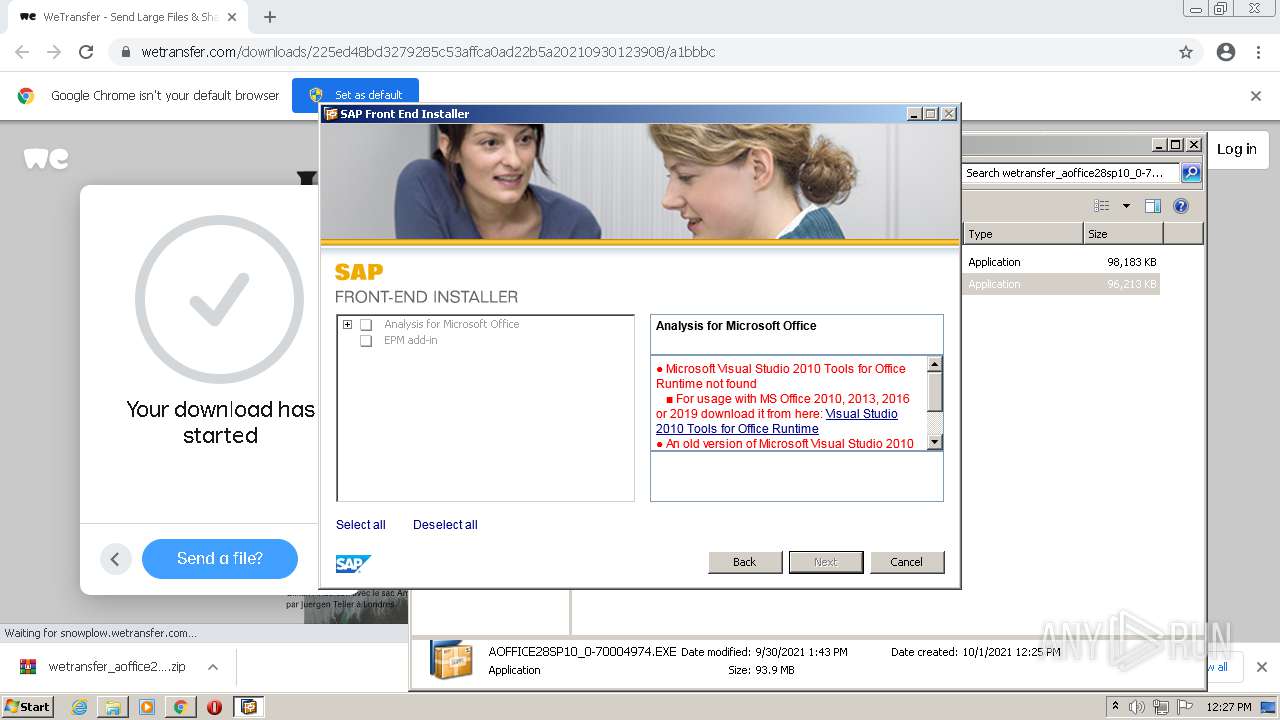
Task: Change view layout icon in Explorer
Action: click(1102, 206)
